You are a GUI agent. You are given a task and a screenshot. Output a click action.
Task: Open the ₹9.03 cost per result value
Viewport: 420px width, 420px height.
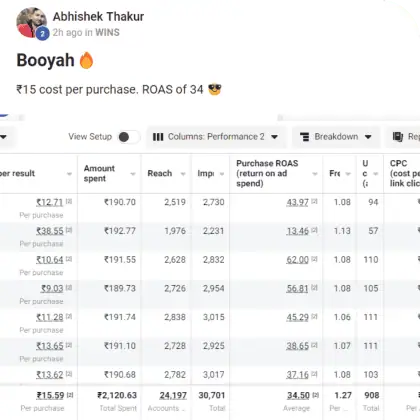[x=52, y=288]
